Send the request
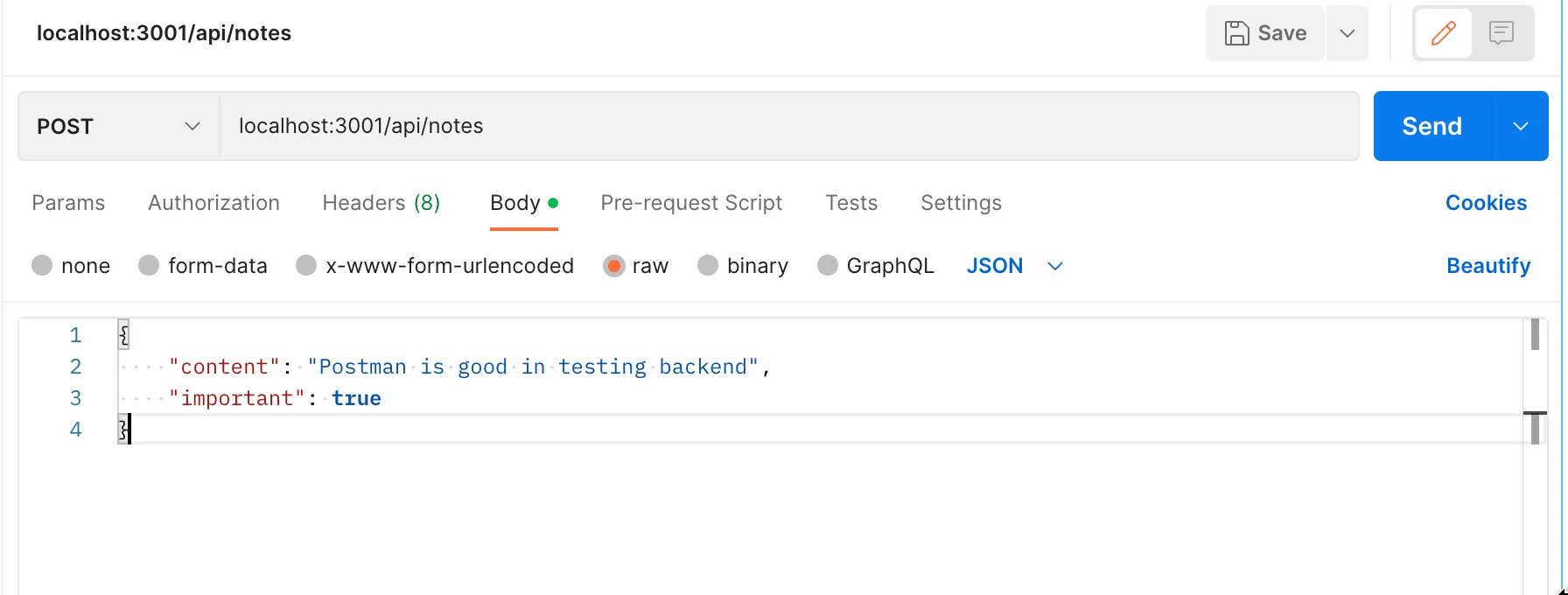Viewport: 1568px width, 595px height. (x=1432, y=126)
